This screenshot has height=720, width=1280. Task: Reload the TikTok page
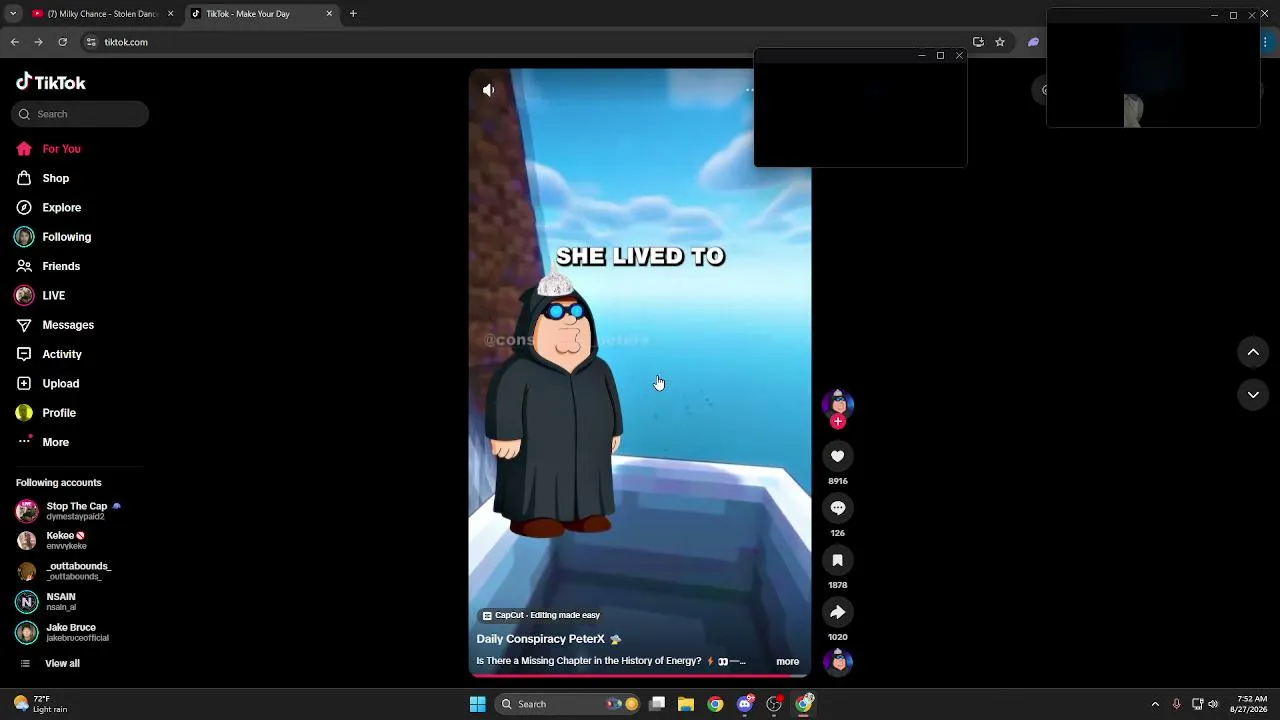click(x=62, y=42)
